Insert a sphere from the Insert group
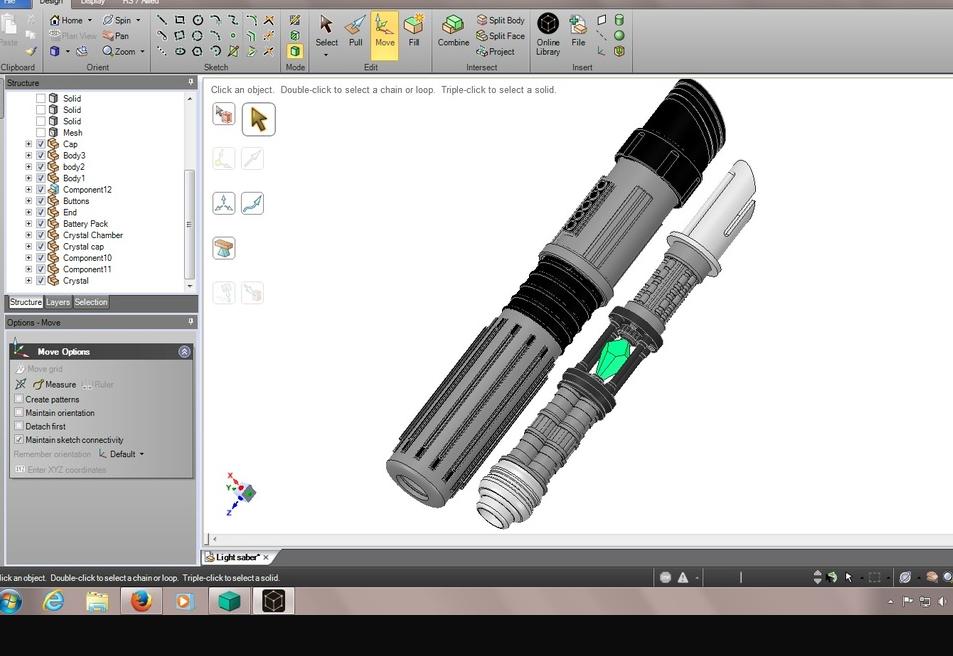Image resolution: width=953 pixels, height=656 pixels. [619, 36]
